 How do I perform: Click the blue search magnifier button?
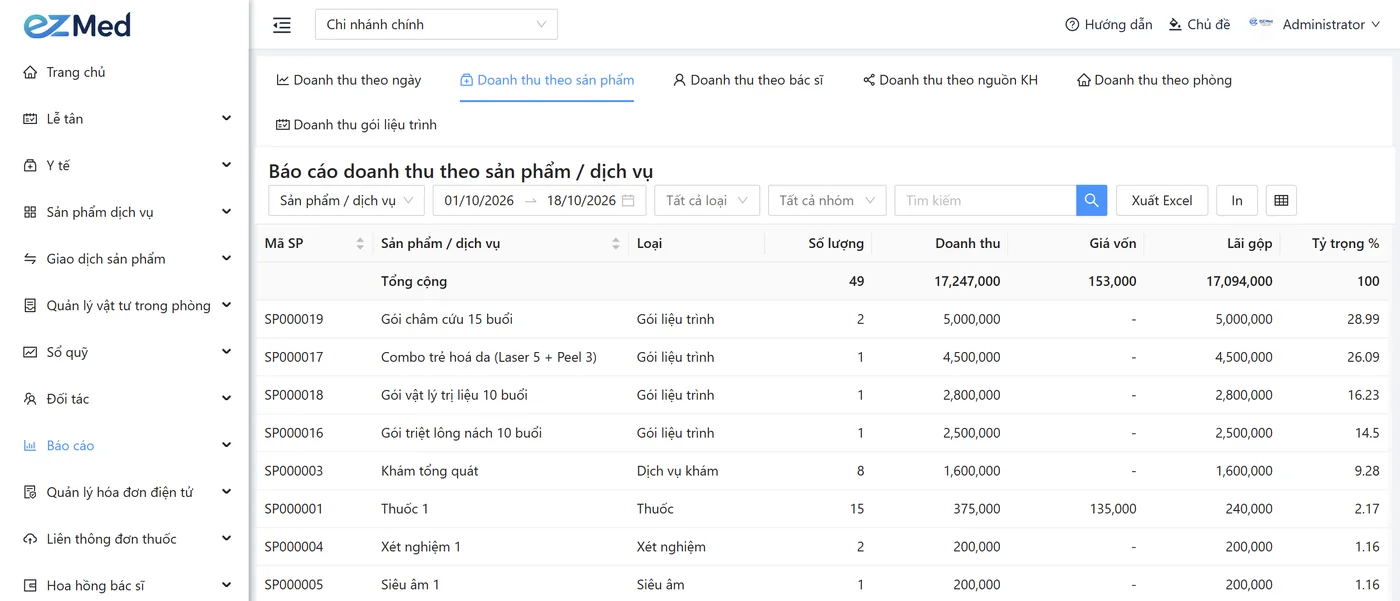[x=1092, y=200]
